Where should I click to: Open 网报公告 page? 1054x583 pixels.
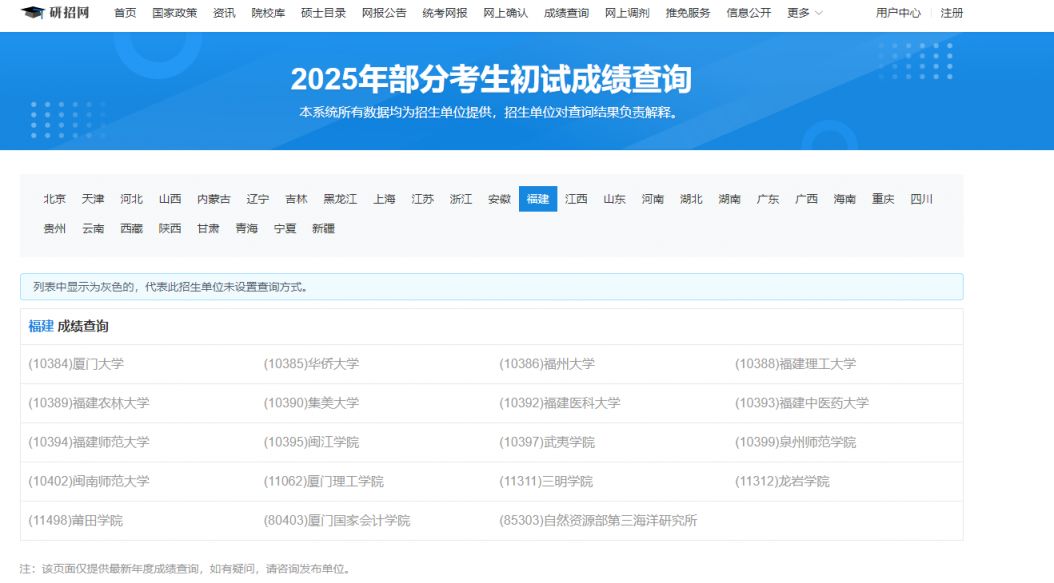click(x=384, y=13)
